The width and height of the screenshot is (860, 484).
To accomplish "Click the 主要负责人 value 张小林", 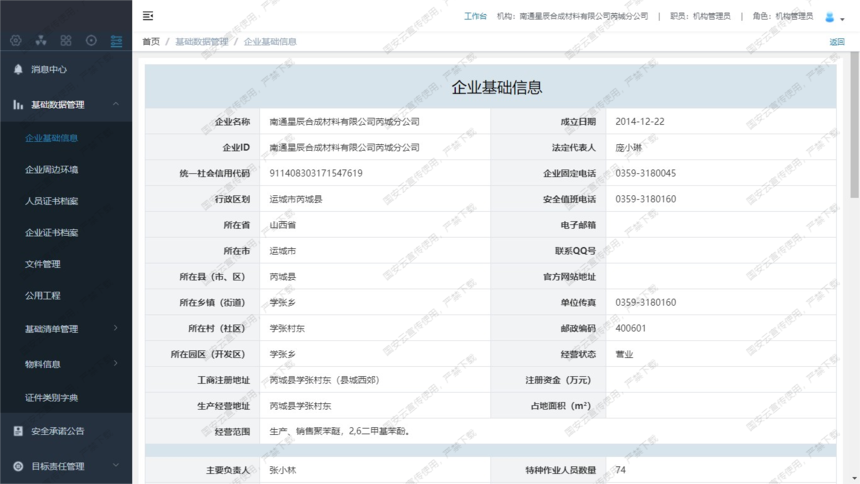I will [x=283, y=470].
